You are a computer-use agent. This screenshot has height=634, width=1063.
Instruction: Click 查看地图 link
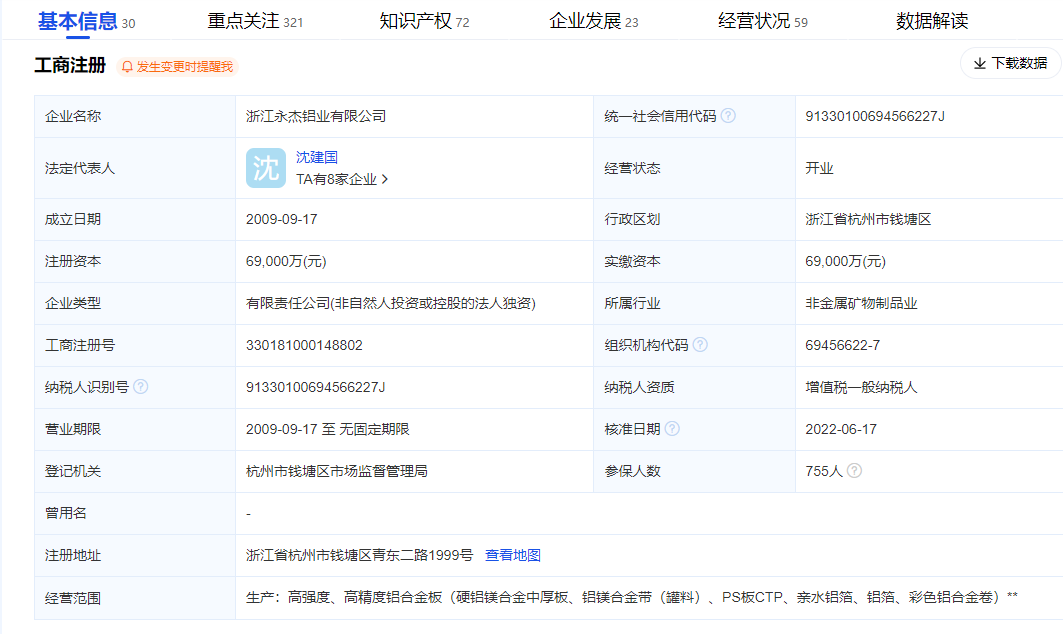point(513,555)
